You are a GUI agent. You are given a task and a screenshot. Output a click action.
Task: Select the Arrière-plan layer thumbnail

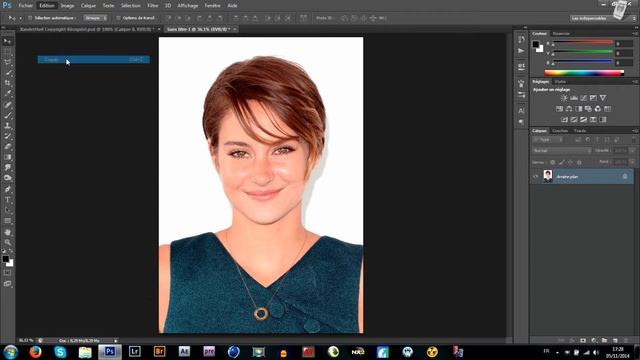[x=548, y=176]
